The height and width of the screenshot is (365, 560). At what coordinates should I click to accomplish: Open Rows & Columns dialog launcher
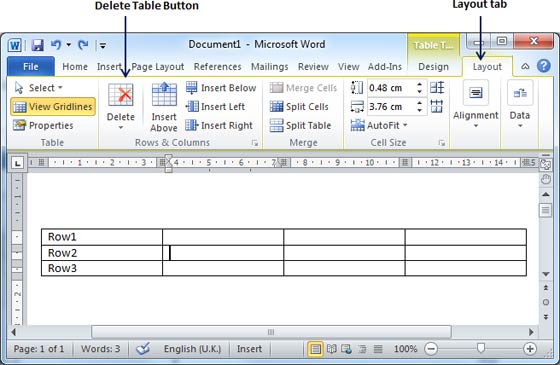[x=255, y=143]
